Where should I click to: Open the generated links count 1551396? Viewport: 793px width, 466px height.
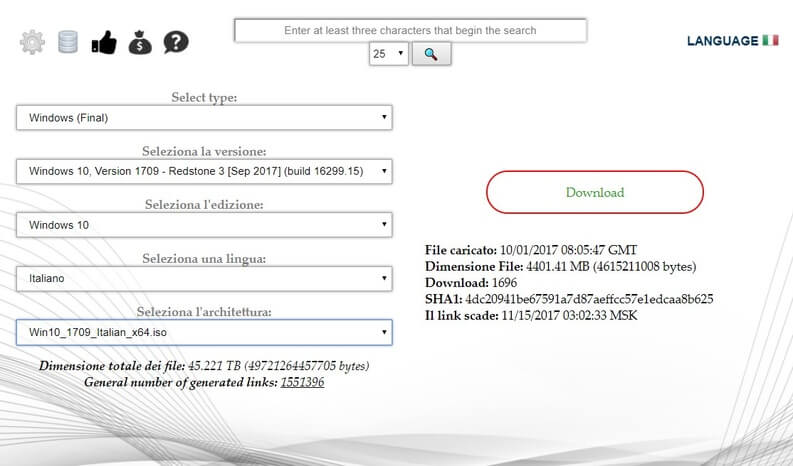click(302, 382)
